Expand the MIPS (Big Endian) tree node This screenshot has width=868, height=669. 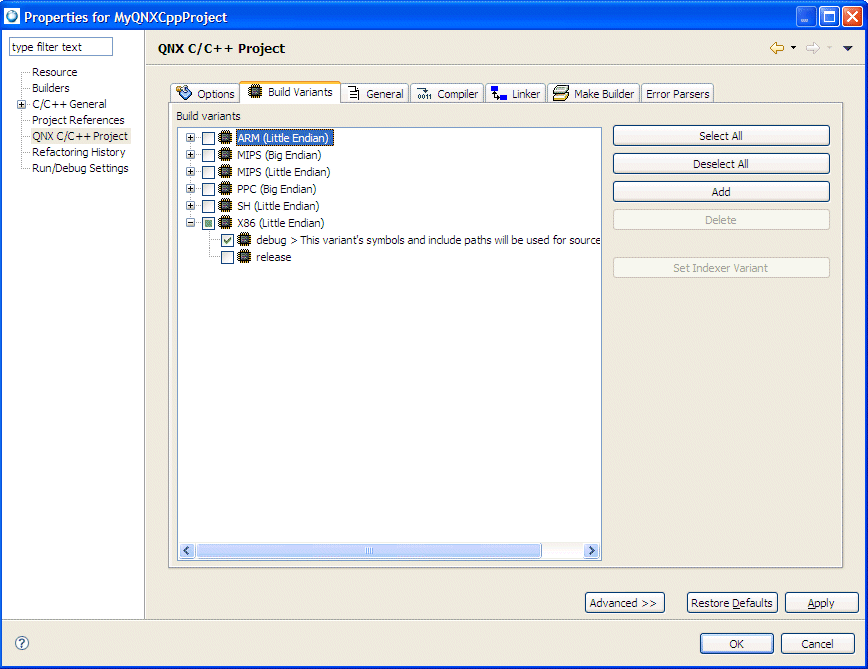190,154
